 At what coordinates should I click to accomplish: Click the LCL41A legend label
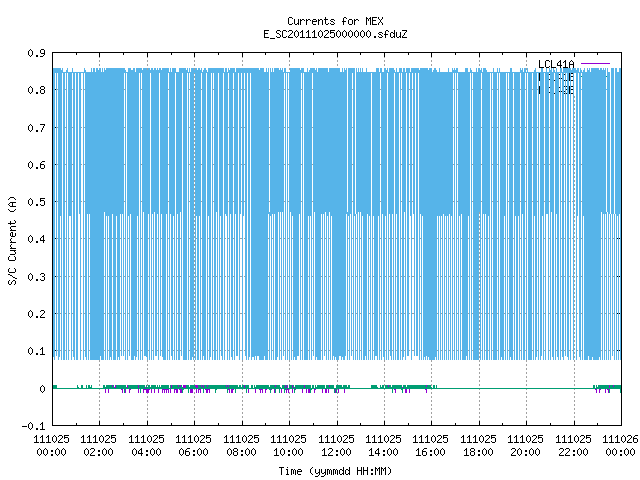(x=556, y=64)
